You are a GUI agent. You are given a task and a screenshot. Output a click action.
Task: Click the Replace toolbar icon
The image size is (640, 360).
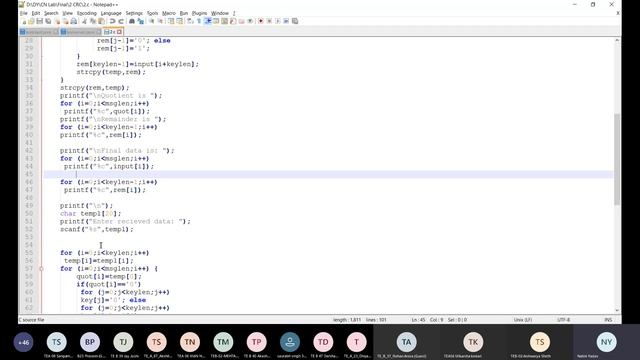point(141,21)
